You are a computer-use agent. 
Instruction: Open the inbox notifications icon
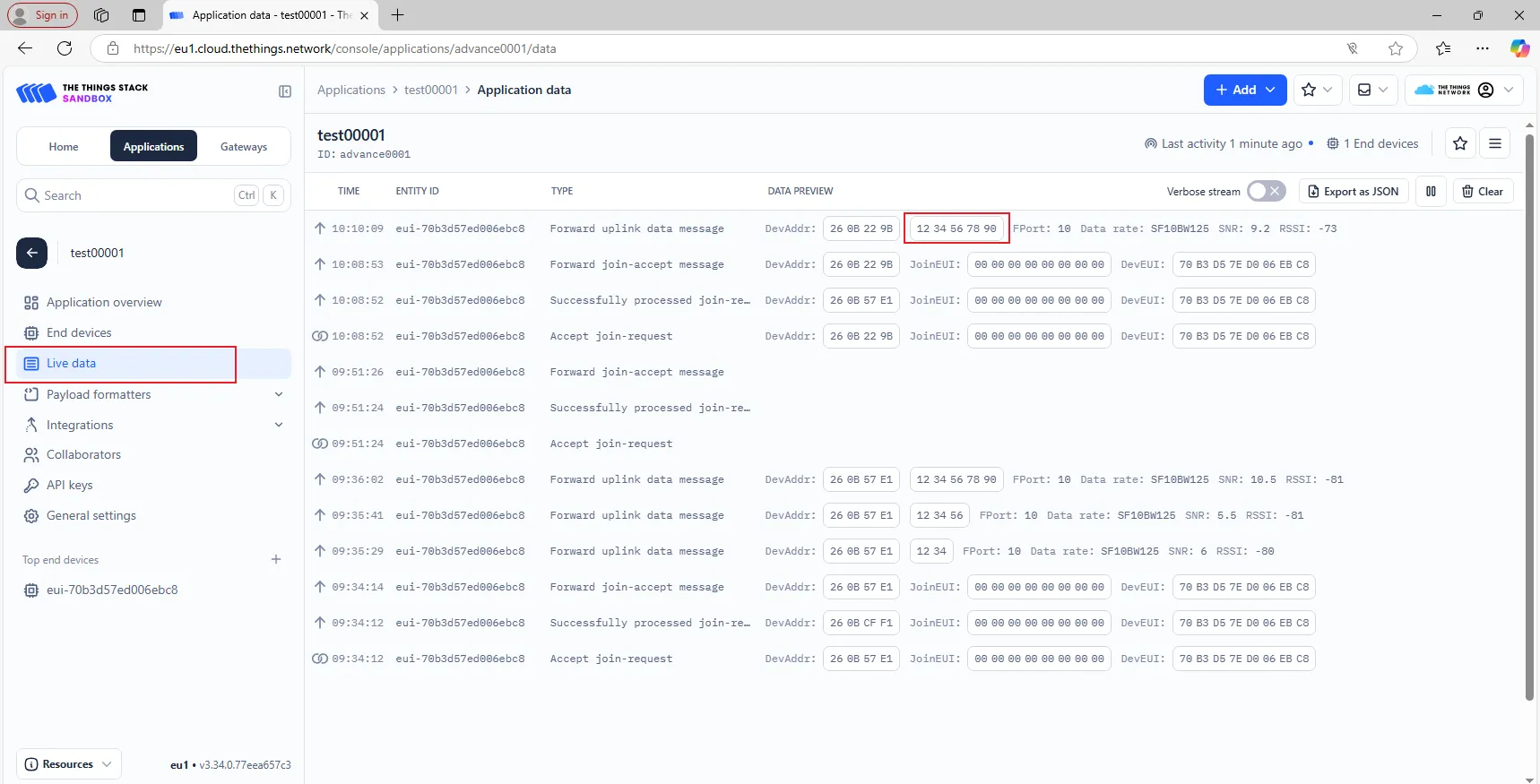(x=1371, y=90)
